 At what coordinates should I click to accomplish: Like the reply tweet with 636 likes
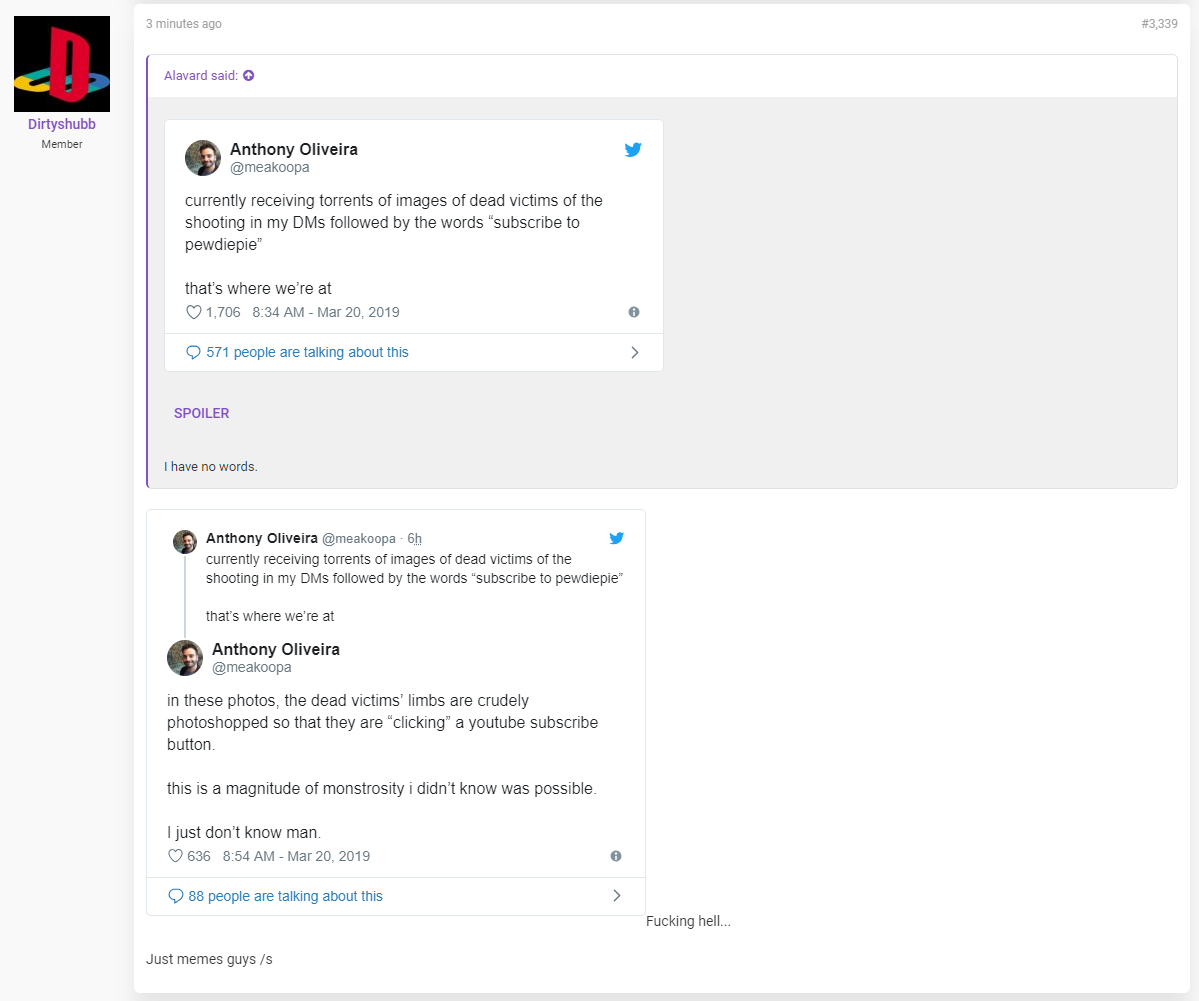[x=176, y=856]
